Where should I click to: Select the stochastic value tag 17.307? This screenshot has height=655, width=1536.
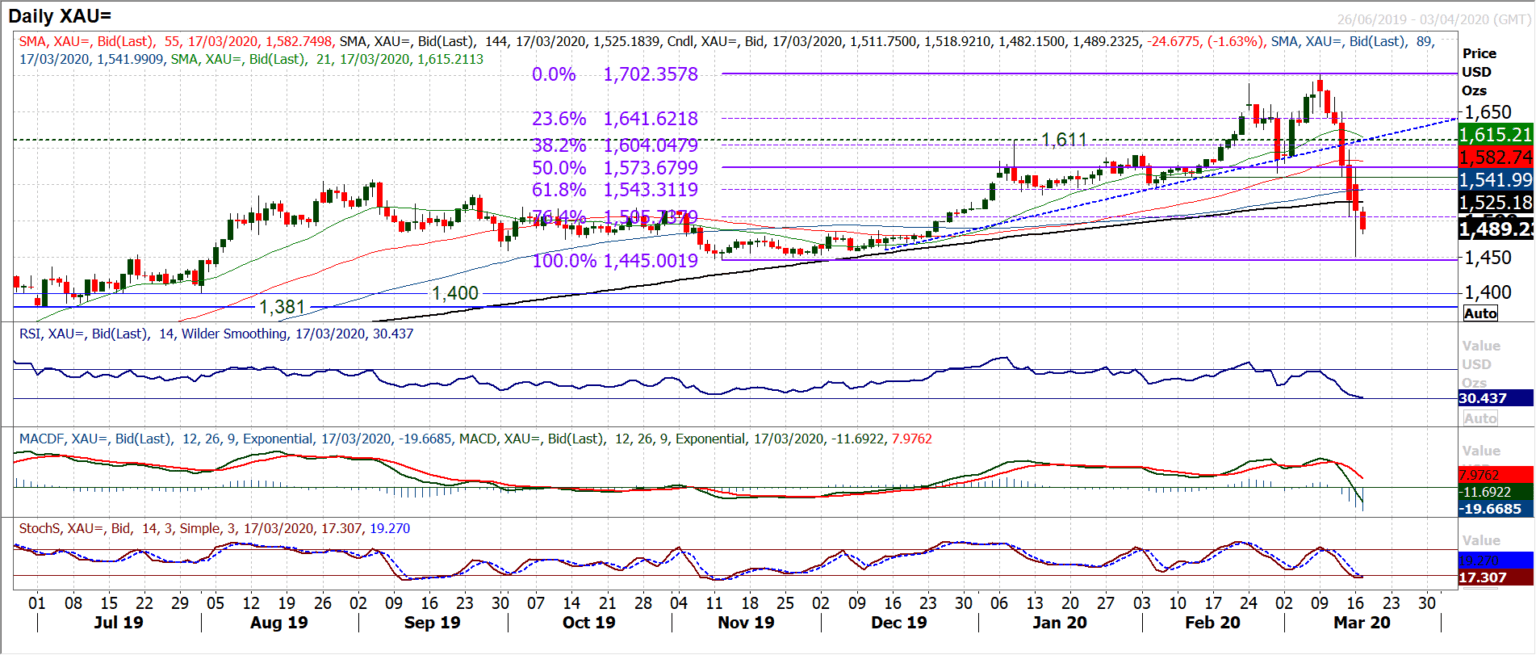click(x=1496, y=578)
